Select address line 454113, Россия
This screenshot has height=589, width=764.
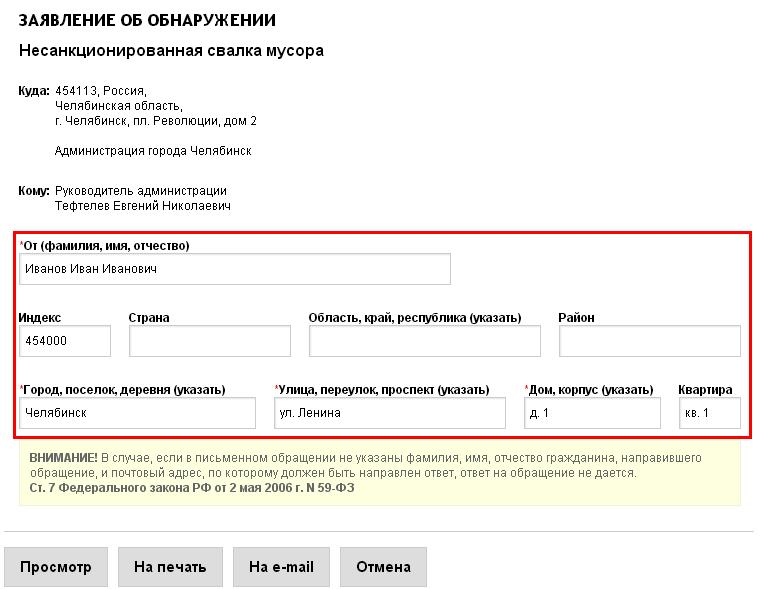click(101, 91)
